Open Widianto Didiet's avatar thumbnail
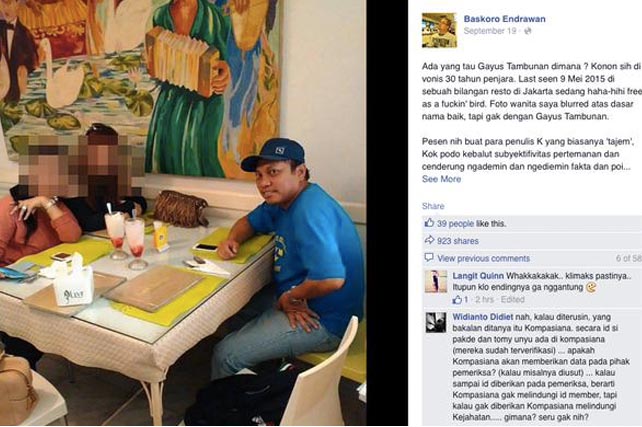This screenshot has height=427, width=642. (x=436, y=323)
